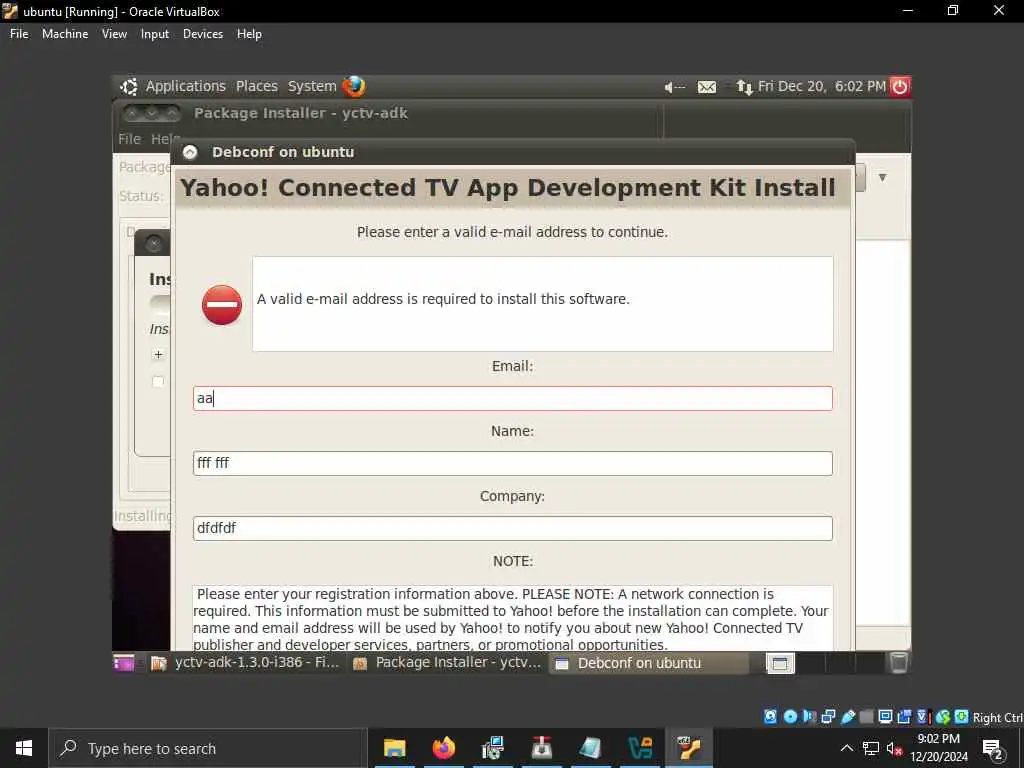Show hidden Windows tray icons chevron

tap(846, 748)
